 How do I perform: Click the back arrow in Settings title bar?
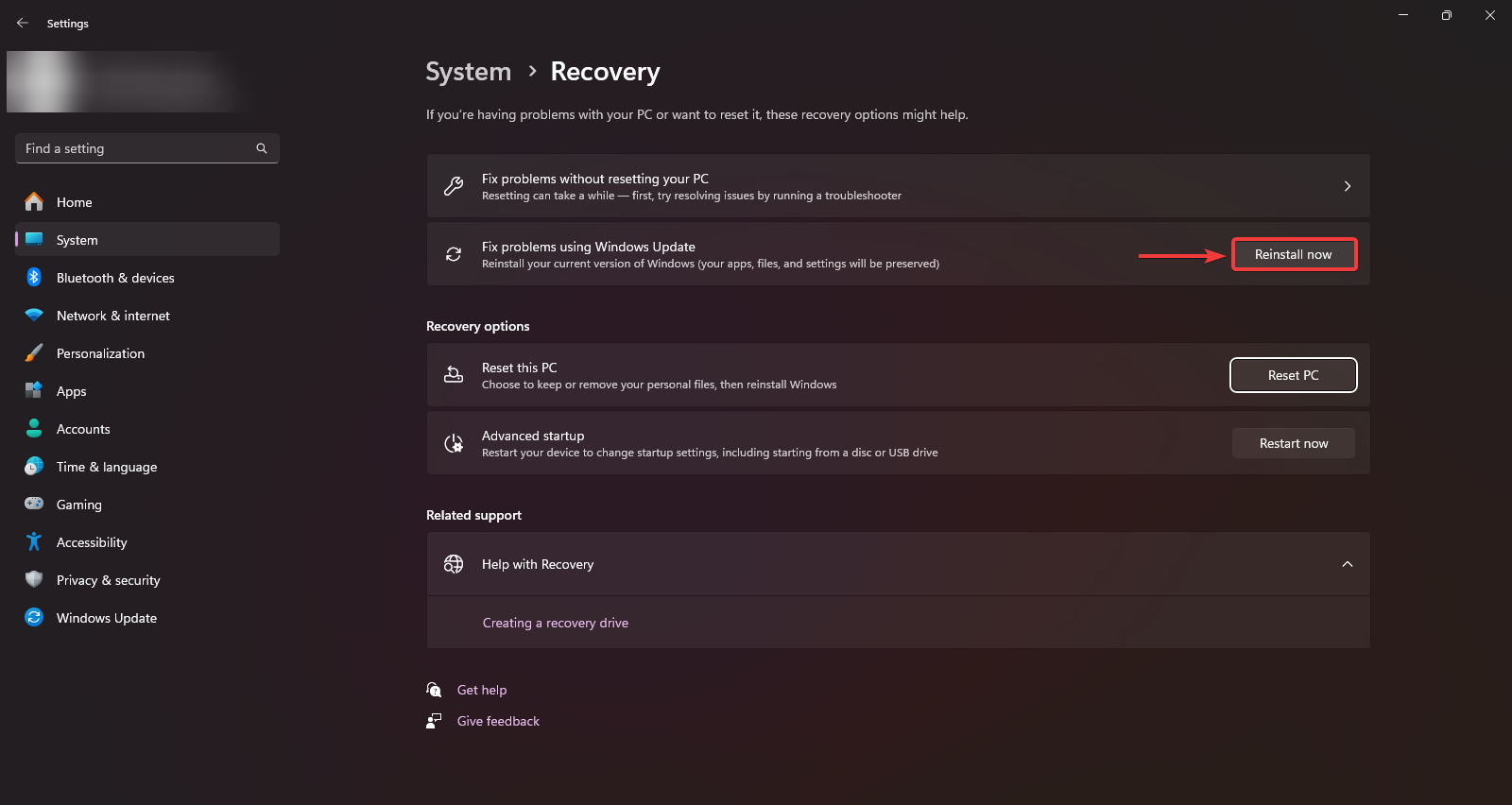pos(23,23)
